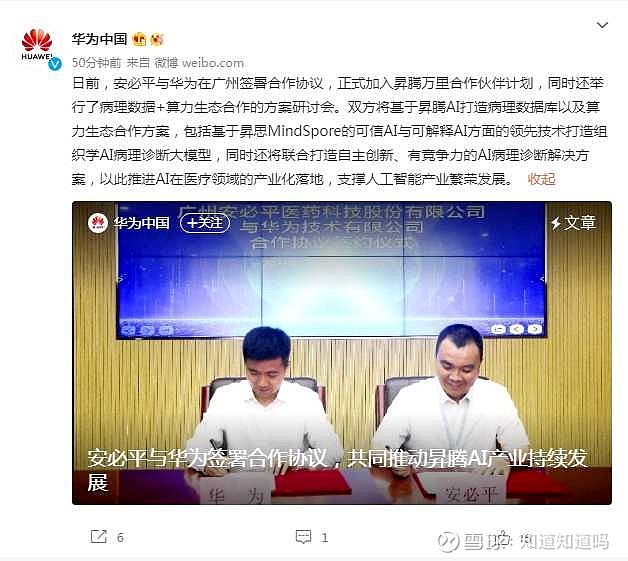Screen dimensions: 628x561
Task: Click the 华为中国 username
Action: 99,39
